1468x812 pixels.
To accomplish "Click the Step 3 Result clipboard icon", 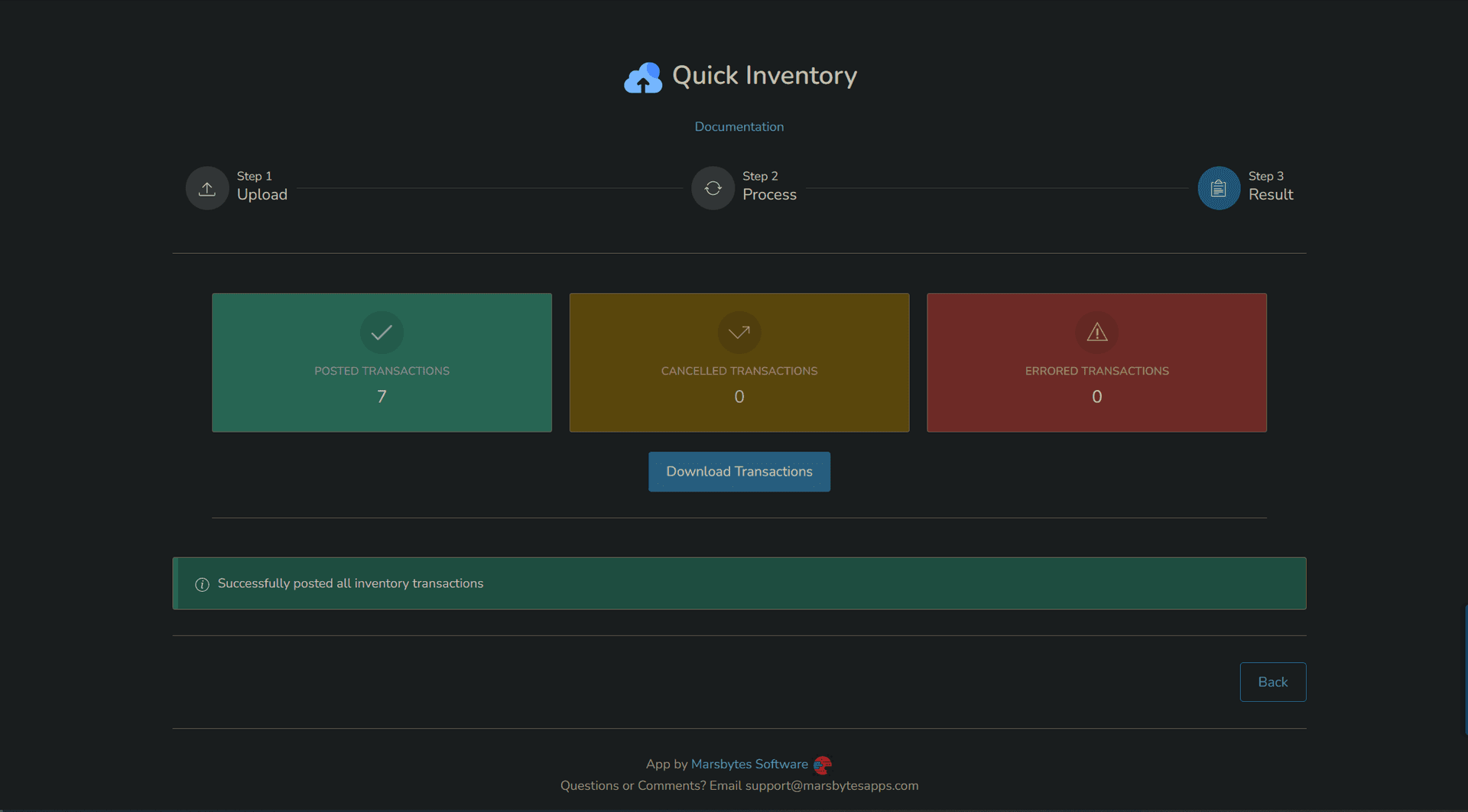I will 1219,188.
